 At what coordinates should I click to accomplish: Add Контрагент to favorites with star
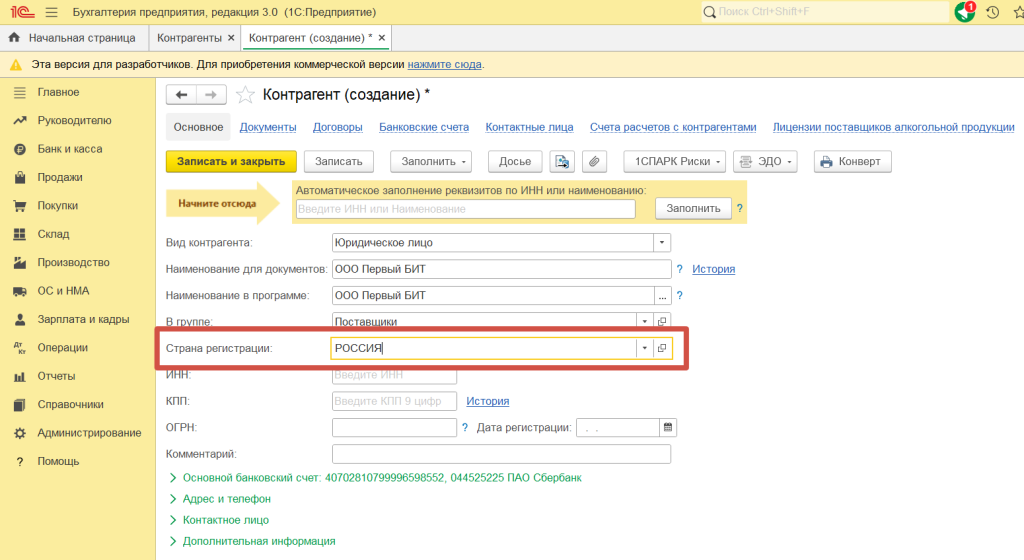click(x=244, y=95)
